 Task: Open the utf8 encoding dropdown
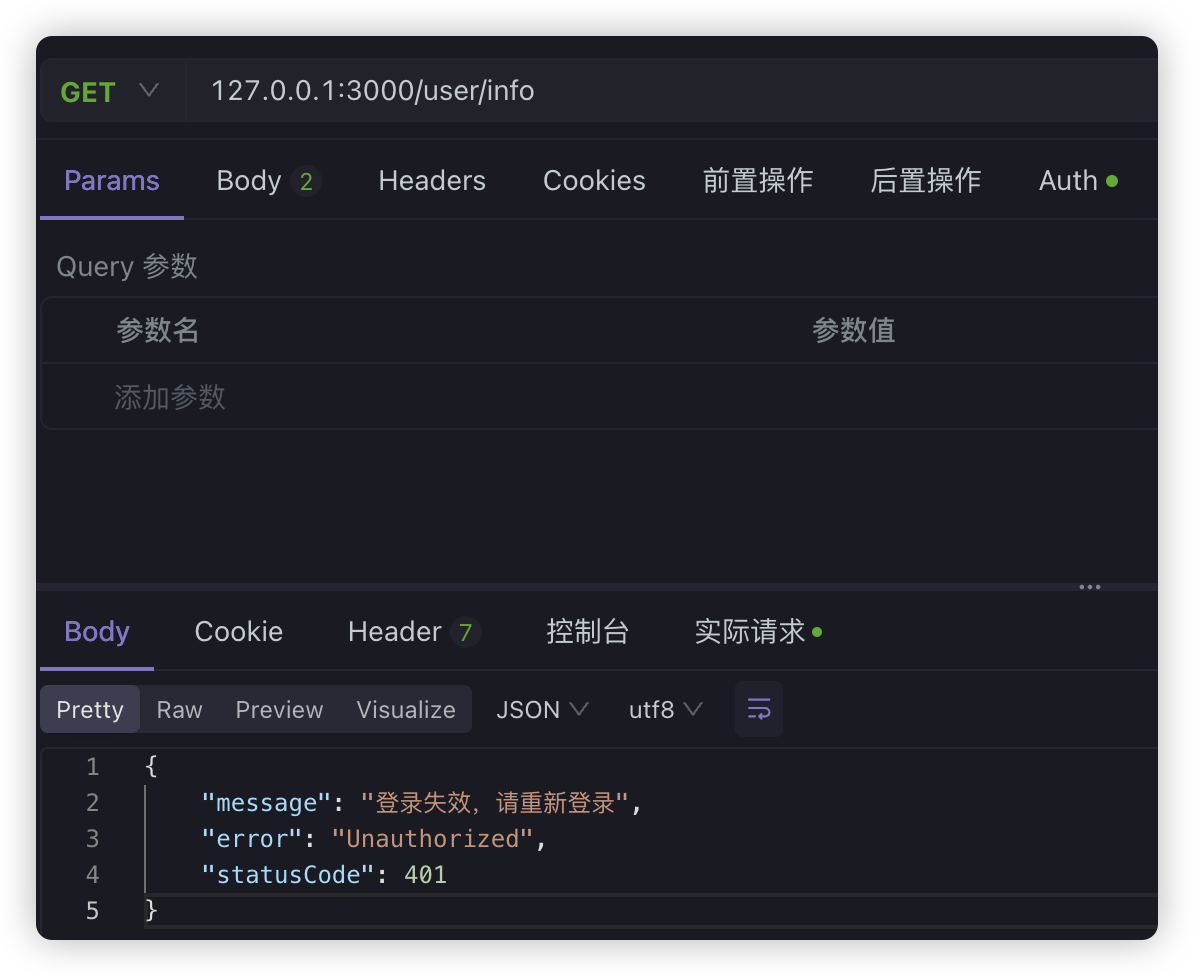coord(665,710)
